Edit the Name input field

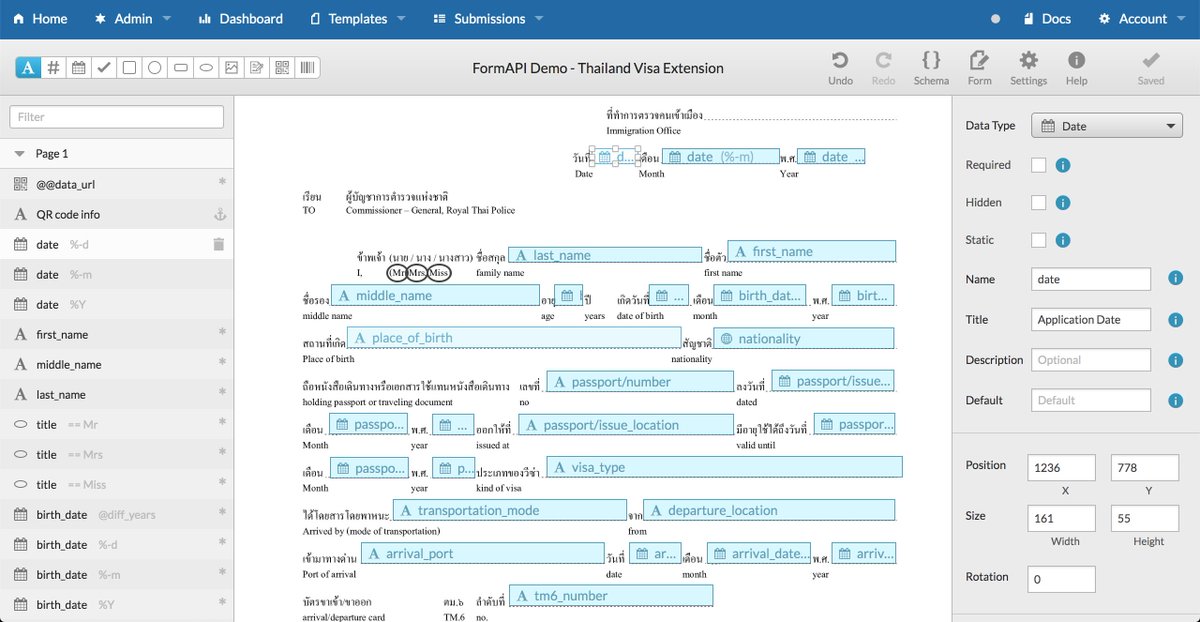click(1091, 279)
